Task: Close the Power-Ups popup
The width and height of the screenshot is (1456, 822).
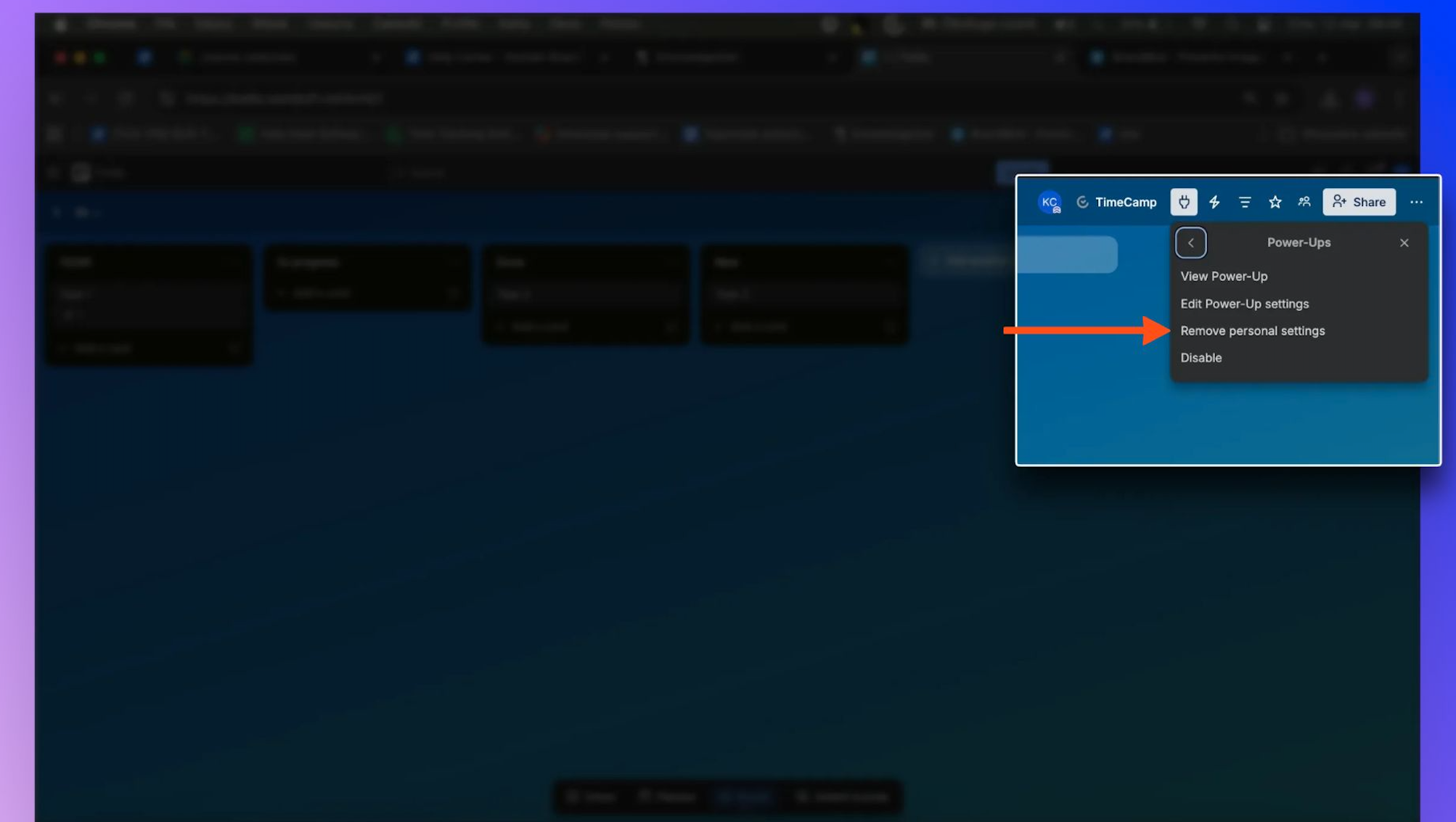Action: pos(1404,243)
